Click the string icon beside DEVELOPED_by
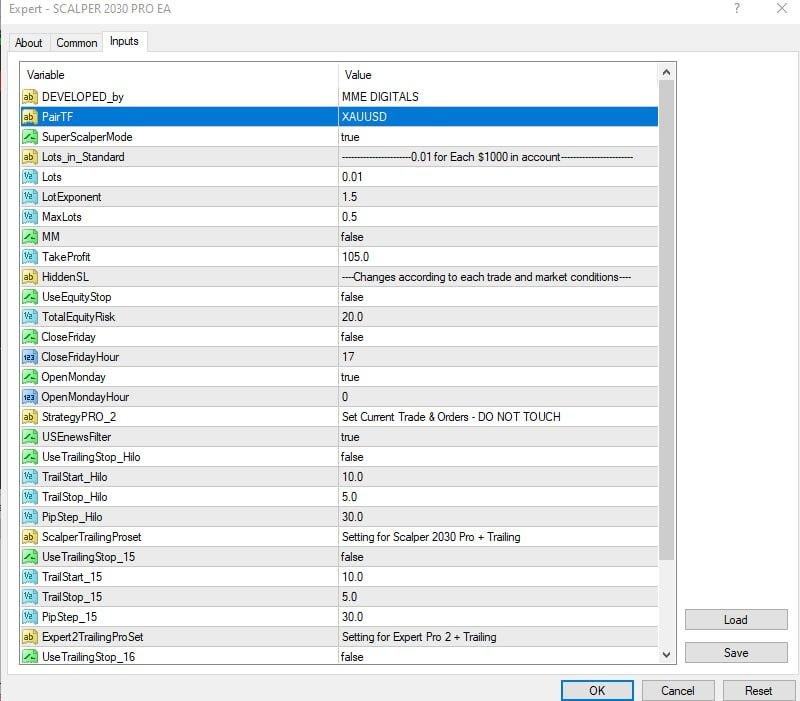The height and width of the screenshot is (701, 800). point(29,97)
